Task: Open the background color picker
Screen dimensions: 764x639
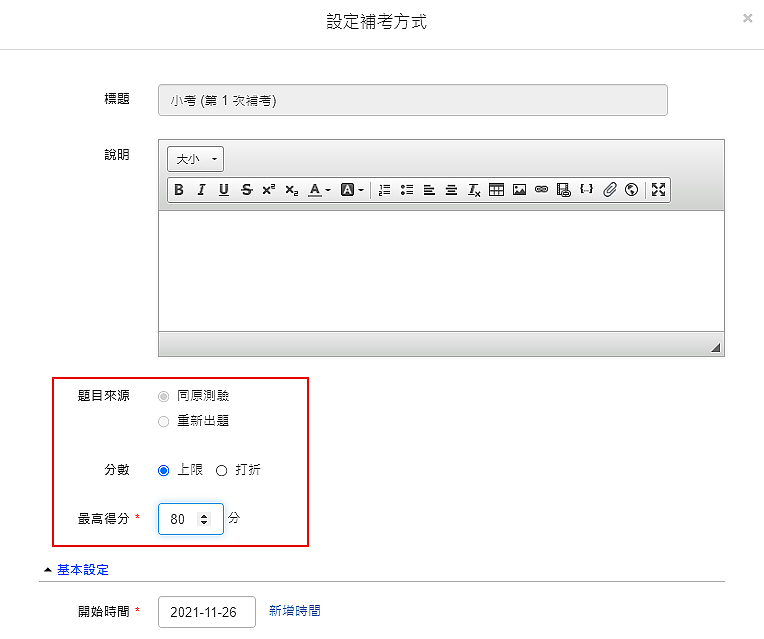Action: tap(352, 190)
